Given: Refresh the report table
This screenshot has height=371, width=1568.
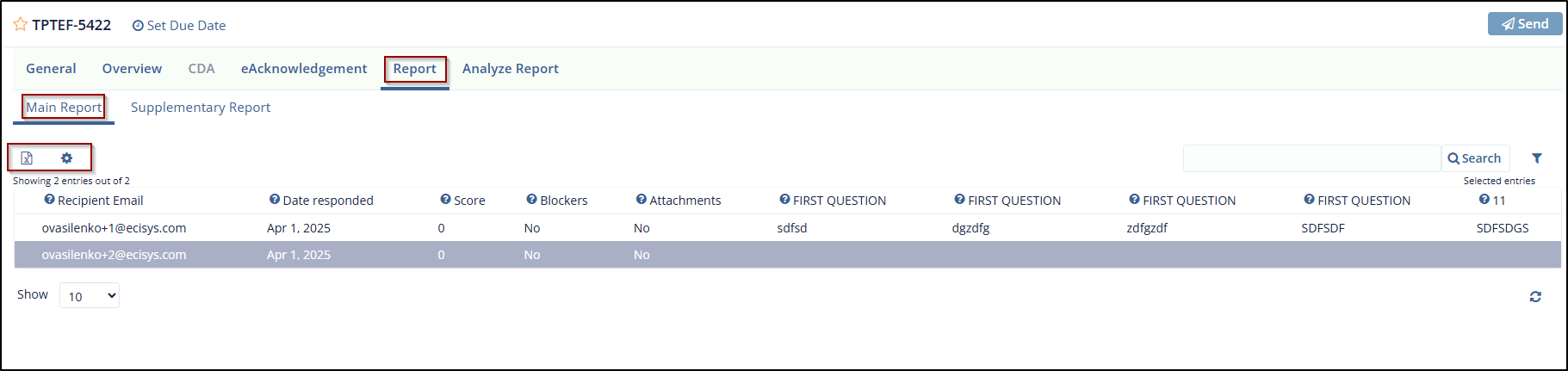Looking at the screenshot, I should 1534,297.
